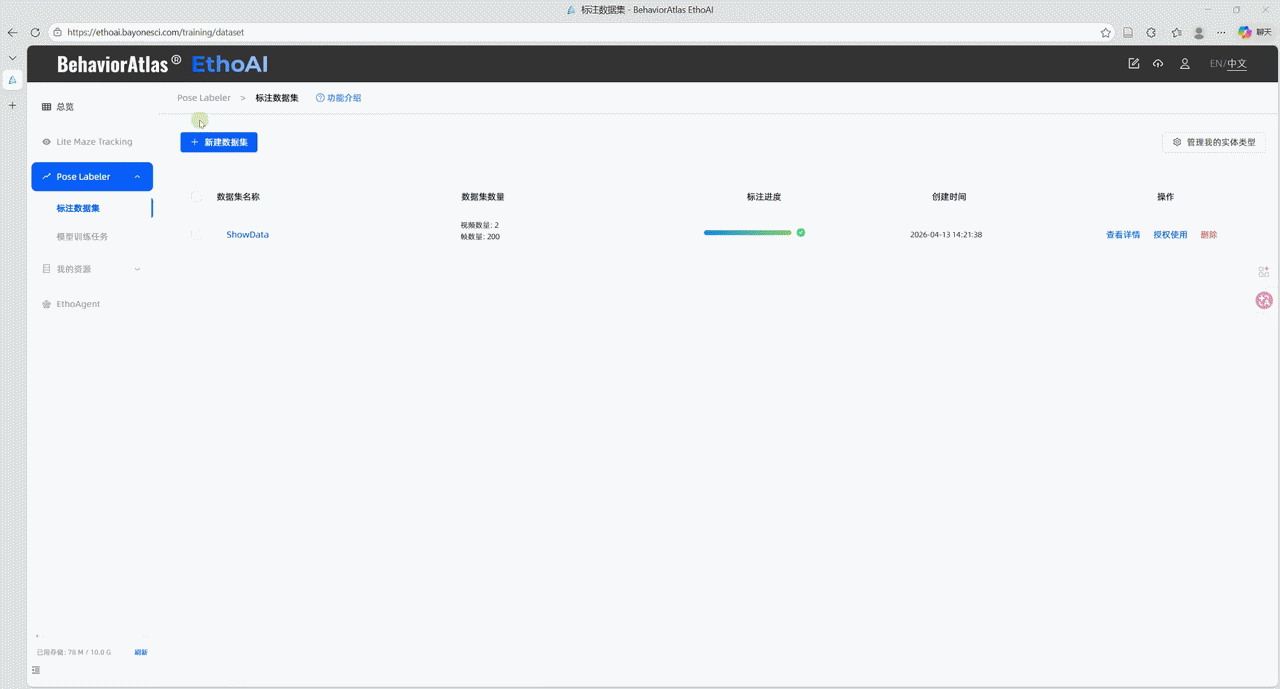Click the 新建数据集 button

(x=219, y=142)
